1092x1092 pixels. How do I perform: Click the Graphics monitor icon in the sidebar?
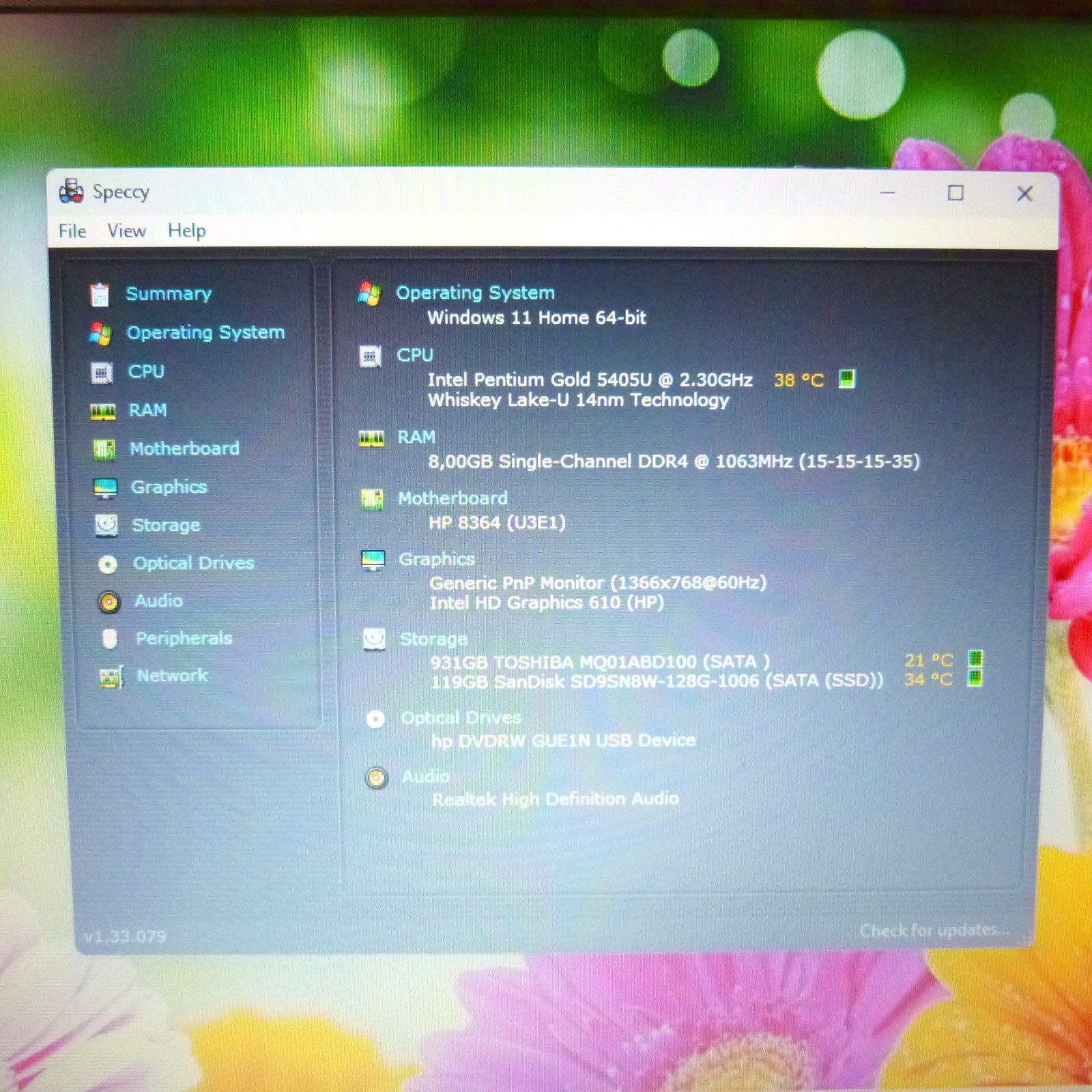click(x=106, y=487)
